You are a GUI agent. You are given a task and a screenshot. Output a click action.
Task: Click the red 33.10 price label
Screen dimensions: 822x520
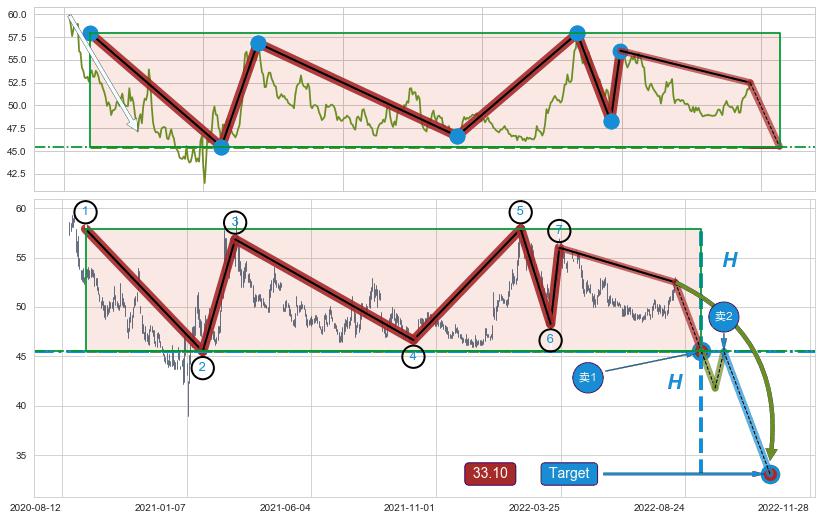pos(490,473)
